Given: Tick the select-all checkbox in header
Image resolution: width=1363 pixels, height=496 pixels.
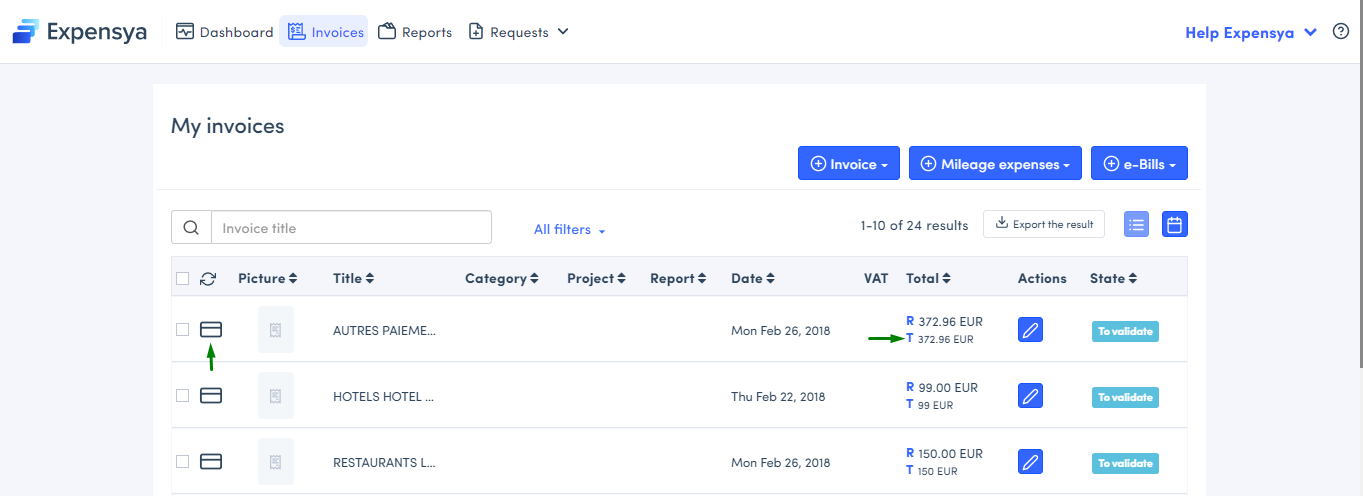Looking at the screenshot, I should [182, 279].
